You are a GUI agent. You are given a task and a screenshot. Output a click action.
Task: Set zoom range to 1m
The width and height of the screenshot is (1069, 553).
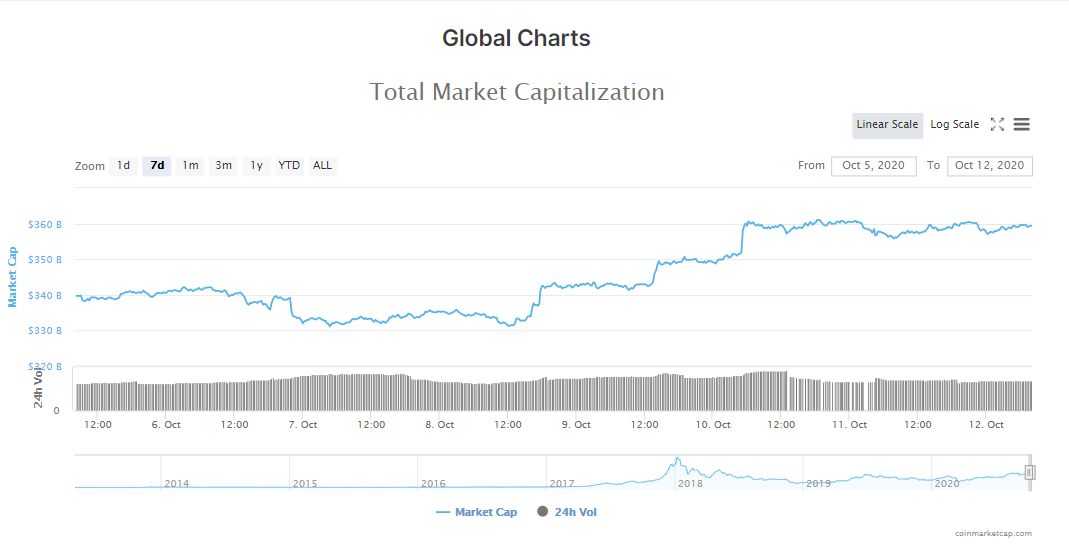190,166
